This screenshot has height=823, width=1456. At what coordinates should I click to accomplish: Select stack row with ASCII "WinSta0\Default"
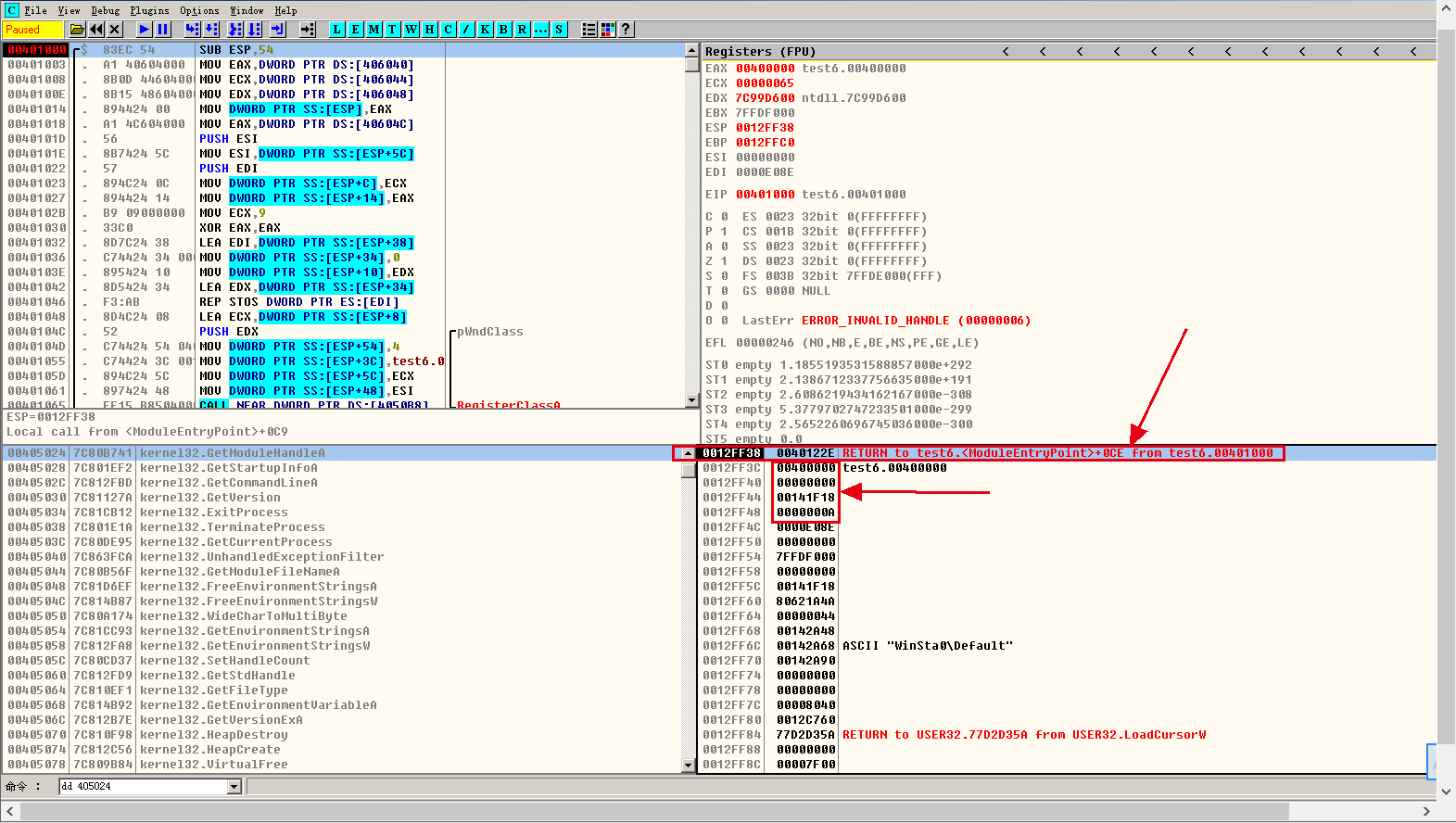coord(1066,646)
